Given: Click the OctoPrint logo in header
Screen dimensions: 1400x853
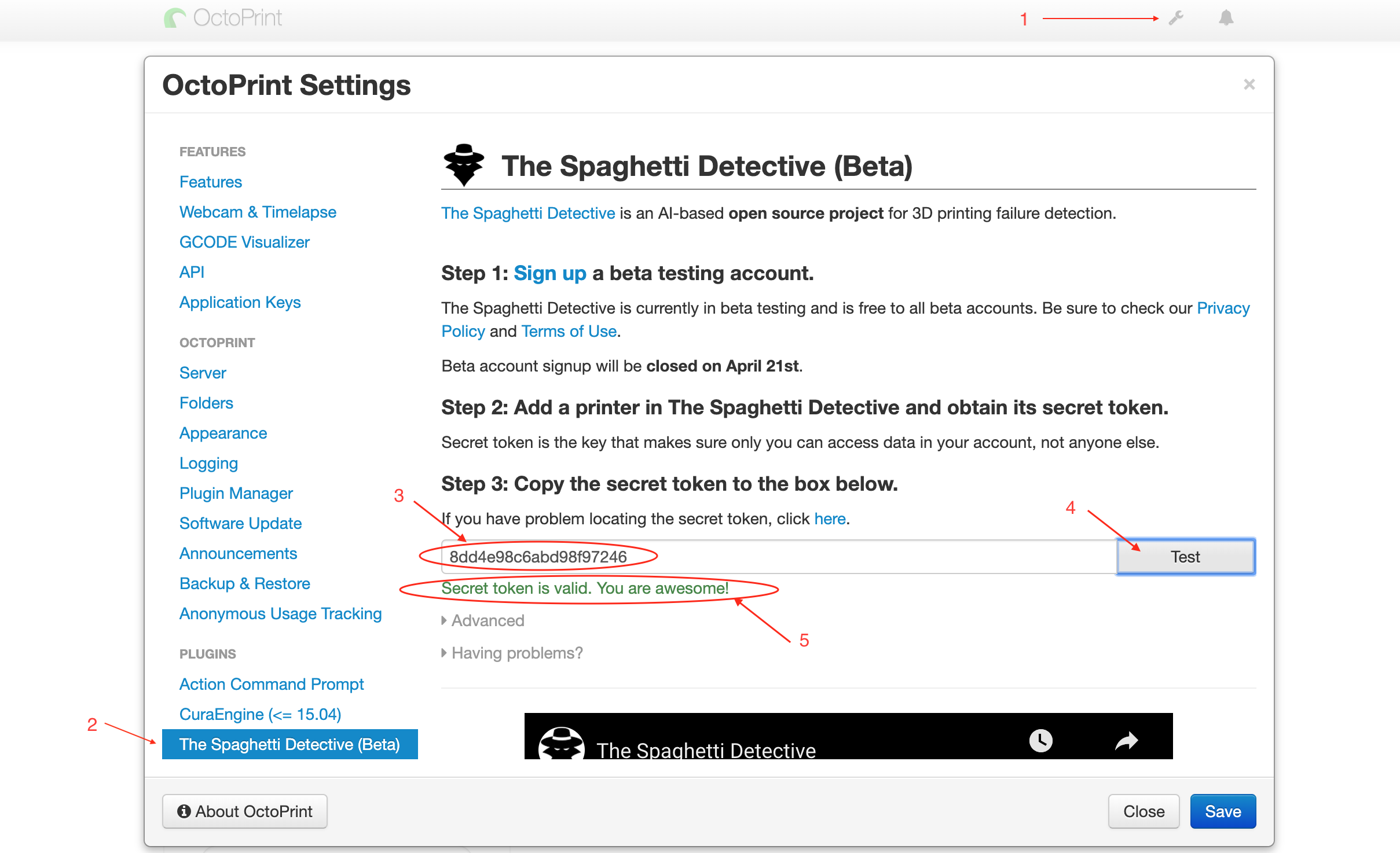Looking at the screenshot, I should coord(223,18).
